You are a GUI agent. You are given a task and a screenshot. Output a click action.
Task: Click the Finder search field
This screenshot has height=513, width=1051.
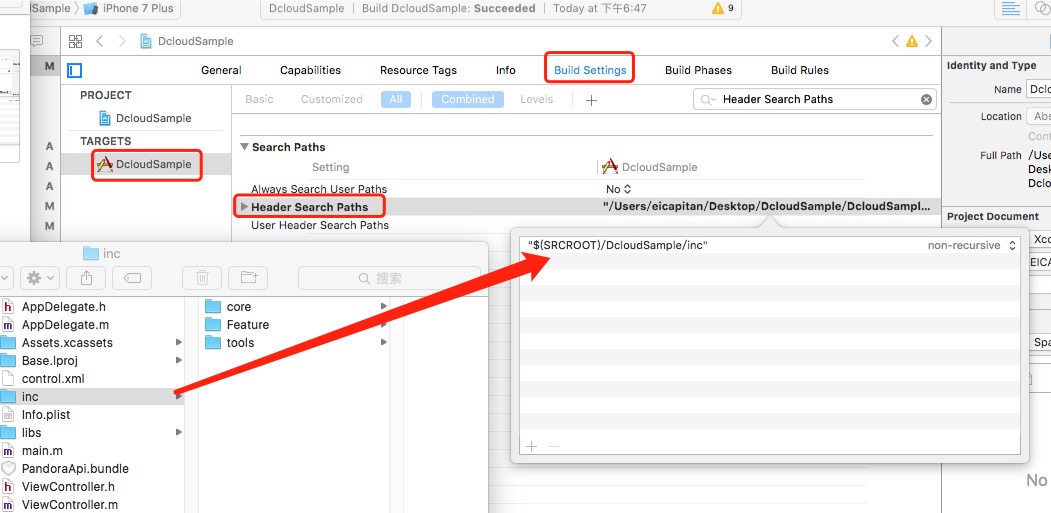389,277
